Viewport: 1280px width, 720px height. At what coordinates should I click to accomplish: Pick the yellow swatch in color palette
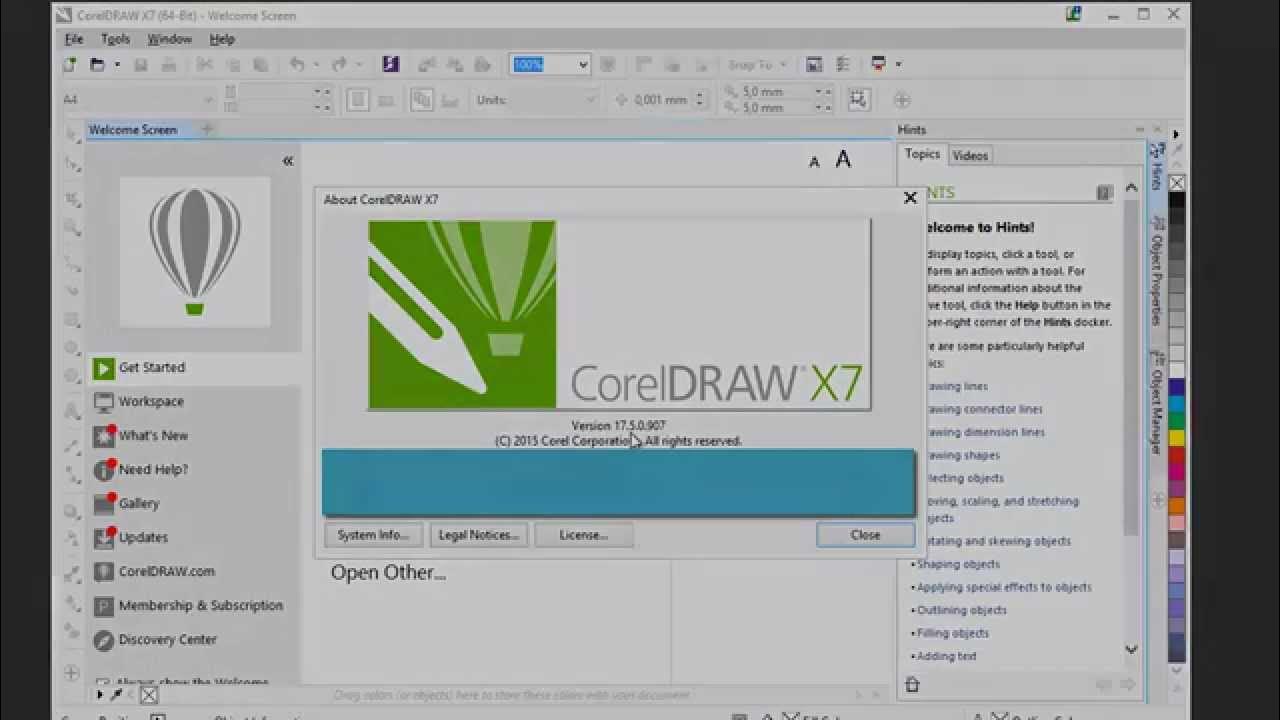pos(1177,437)
